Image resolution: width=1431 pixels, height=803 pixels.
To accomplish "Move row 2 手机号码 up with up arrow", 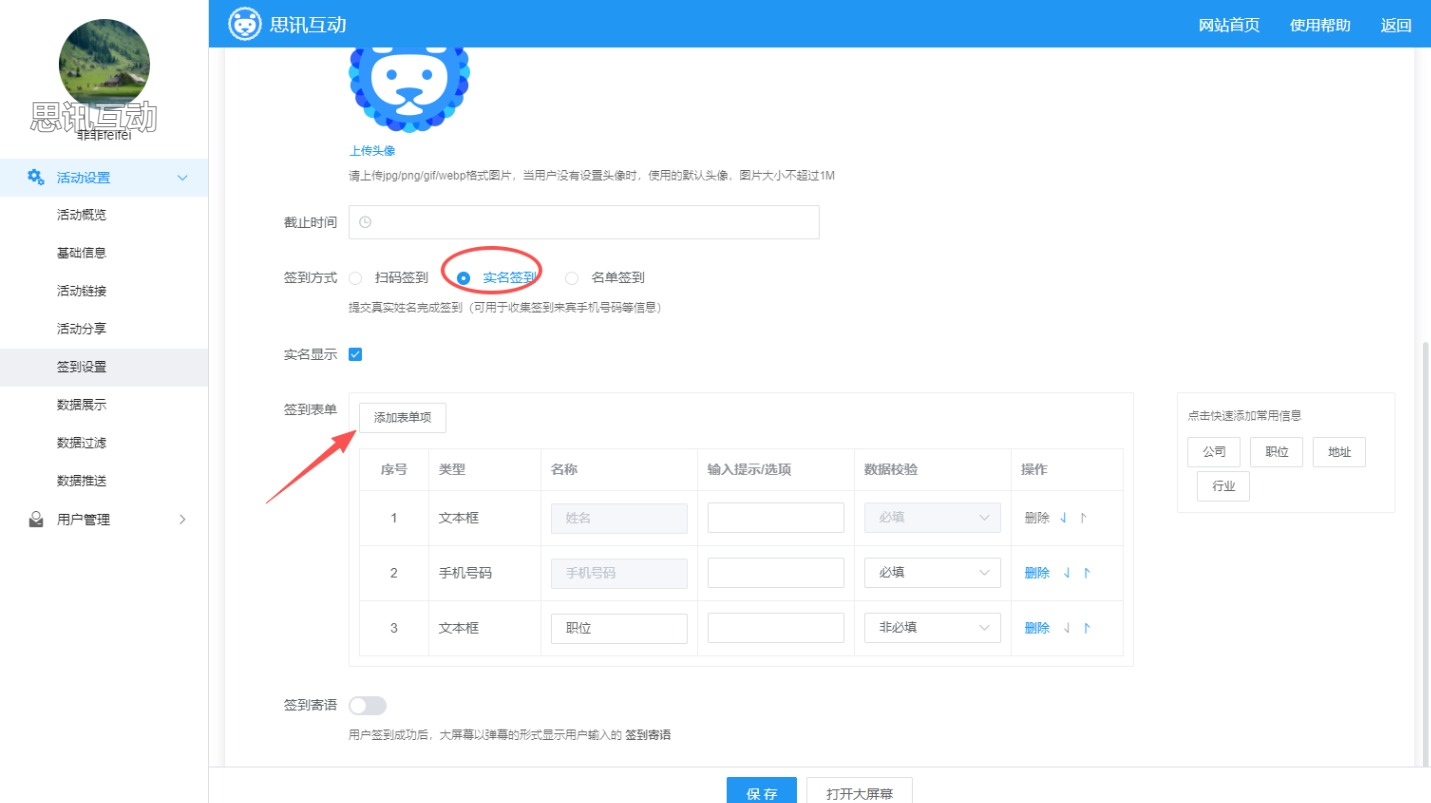I will click(1086, 573).
